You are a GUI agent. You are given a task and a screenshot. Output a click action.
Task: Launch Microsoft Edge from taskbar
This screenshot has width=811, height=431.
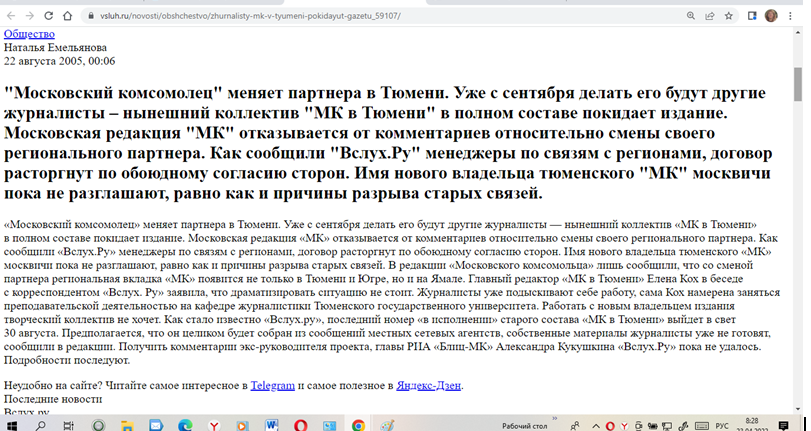pyautogui.click(x=185, y=425)
